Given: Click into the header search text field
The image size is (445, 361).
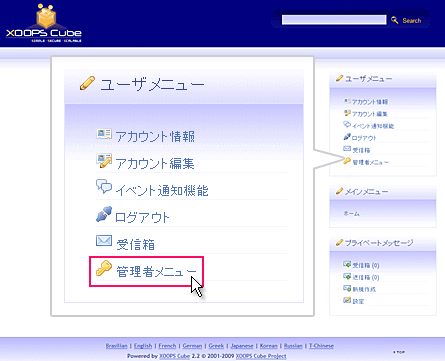Looking at the screenshot, I should (x=334, y=20).
